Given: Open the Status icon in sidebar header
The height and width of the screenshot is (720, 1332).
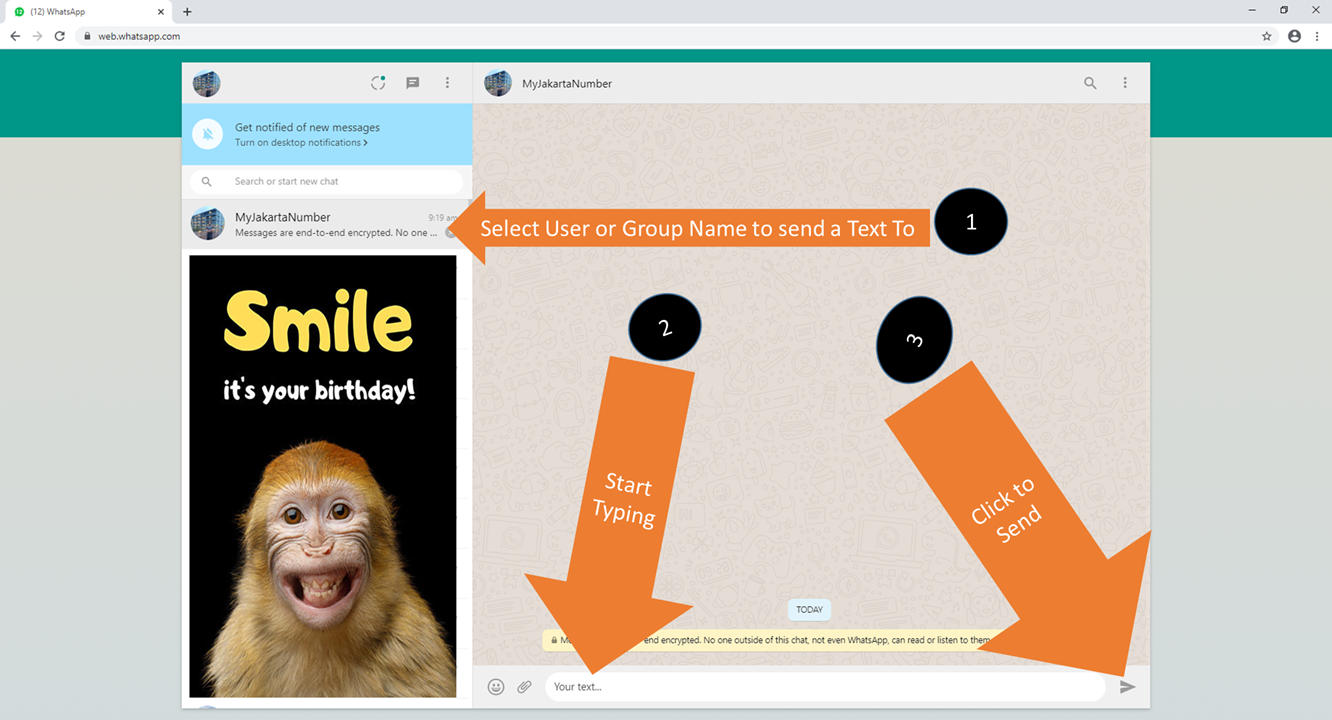Looking at the screenshot, I should tap(378, 83).
